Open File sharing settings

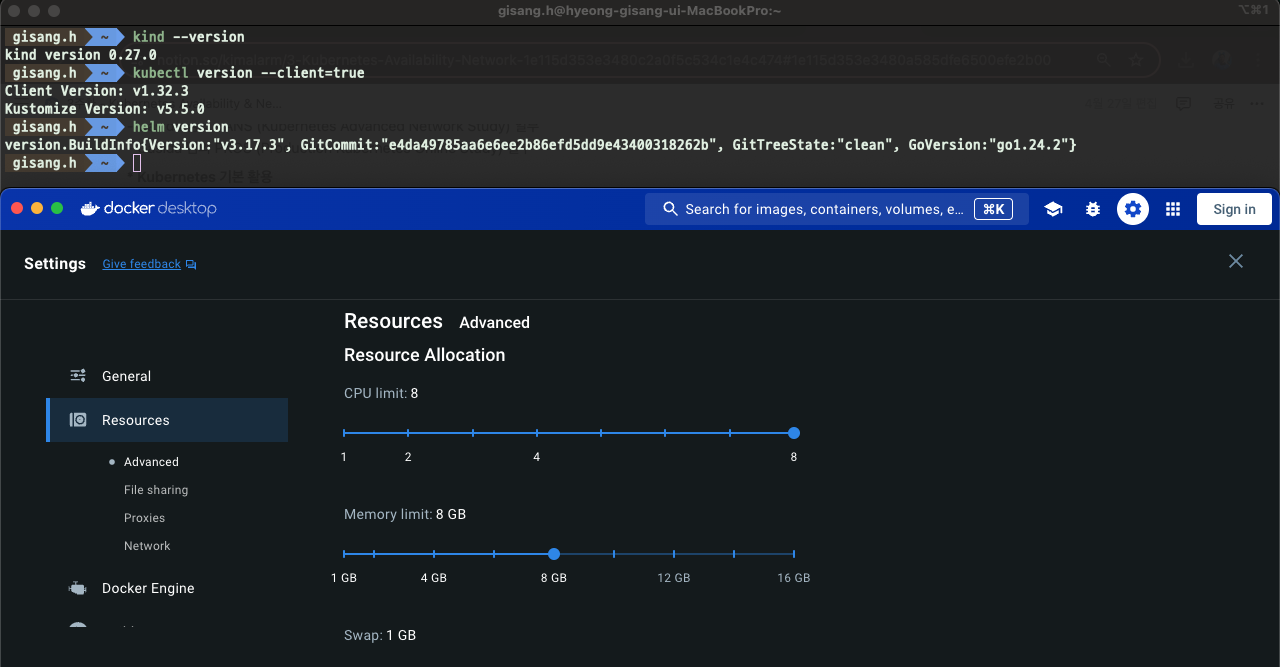156,490
